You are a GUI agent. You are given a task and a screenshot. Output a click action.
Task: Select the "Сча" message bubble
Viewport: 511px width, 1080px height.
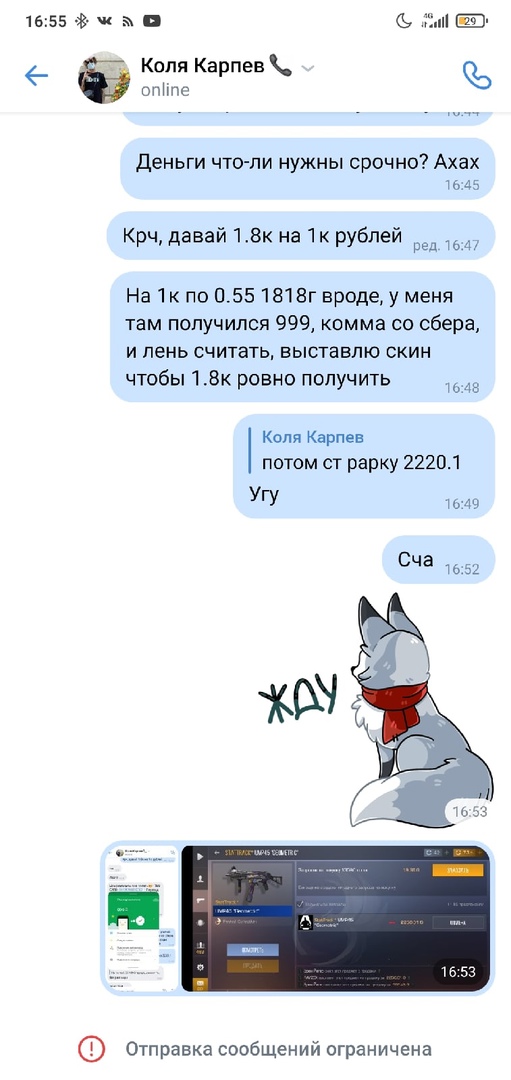[439, 559]
